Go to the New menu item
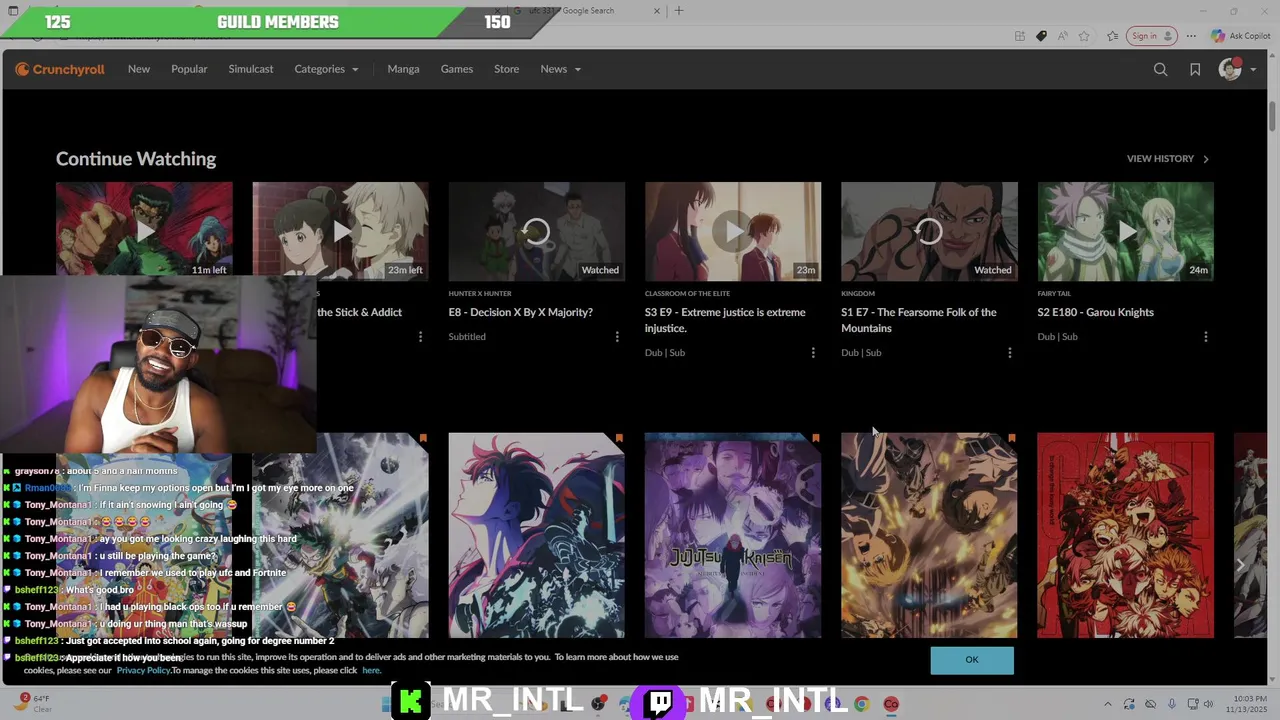This screenshot has width=1280, height=720. pyautogui.click(x=139, y=69)
